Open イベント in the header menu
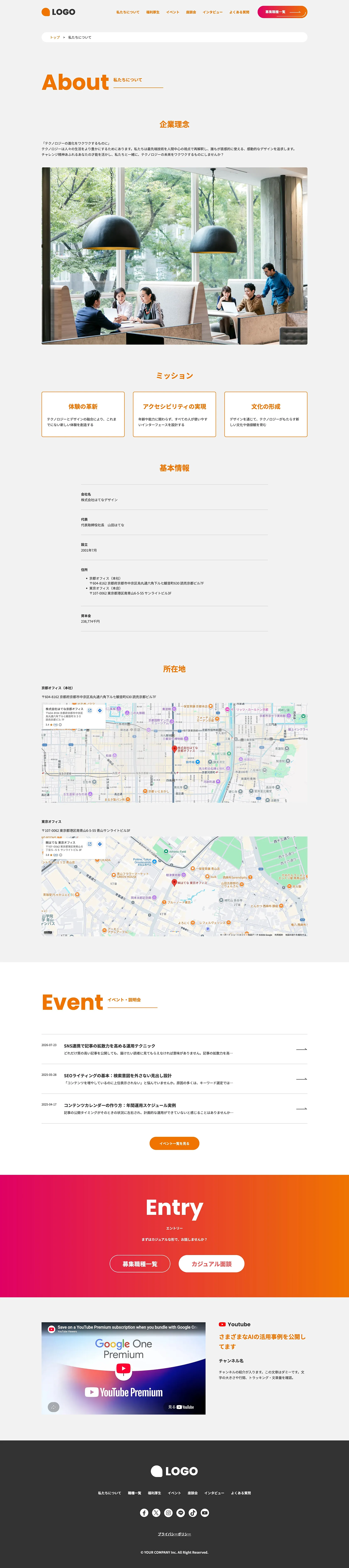The width and height of the screenshot is (349, 1568). 173,12
